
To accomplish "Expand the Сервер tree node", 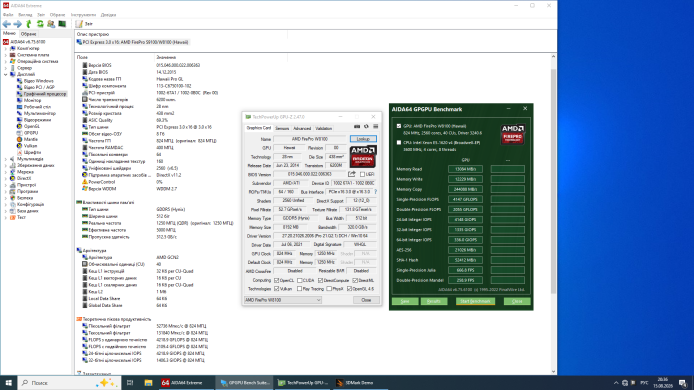I will point(6,68).
